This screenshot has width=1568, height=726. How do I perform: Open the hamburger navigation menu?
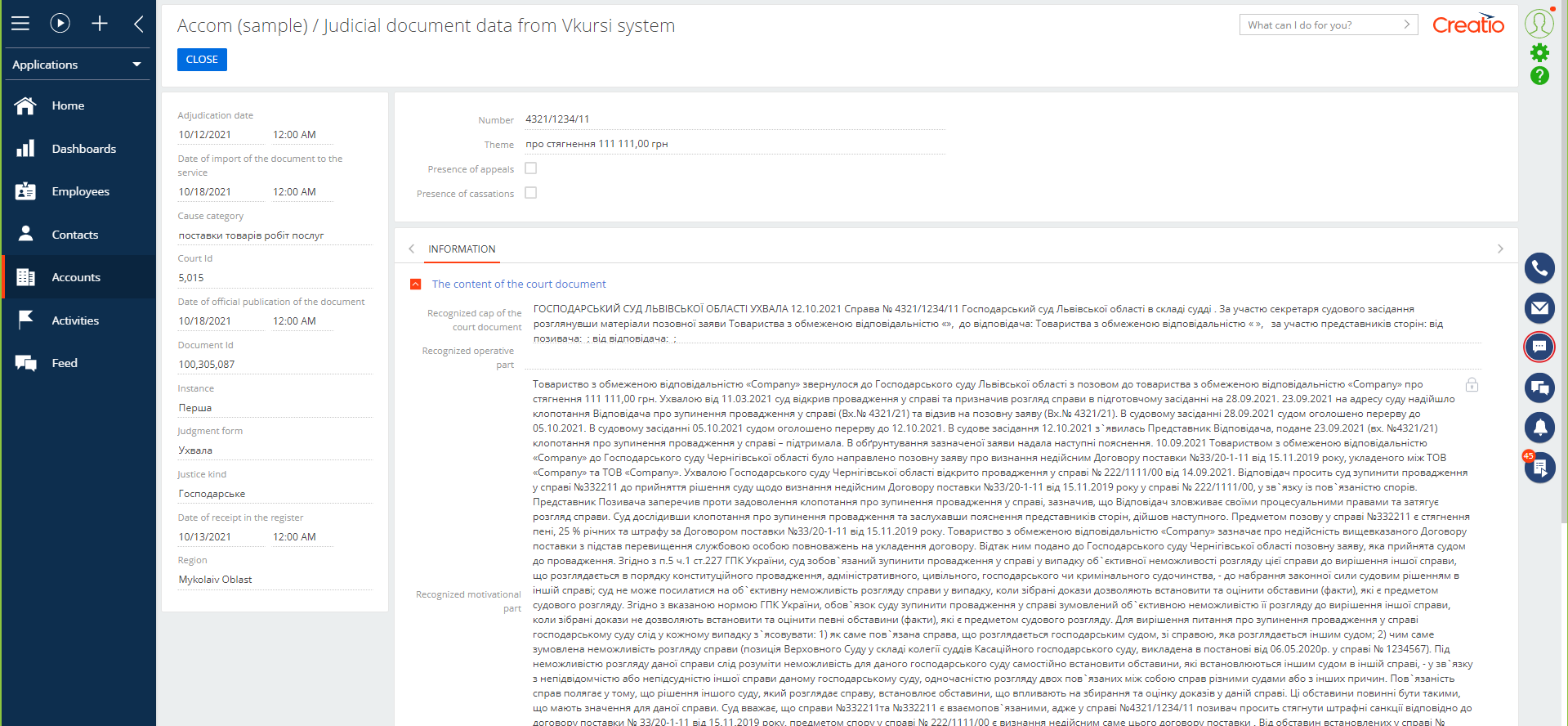[20, 24]
